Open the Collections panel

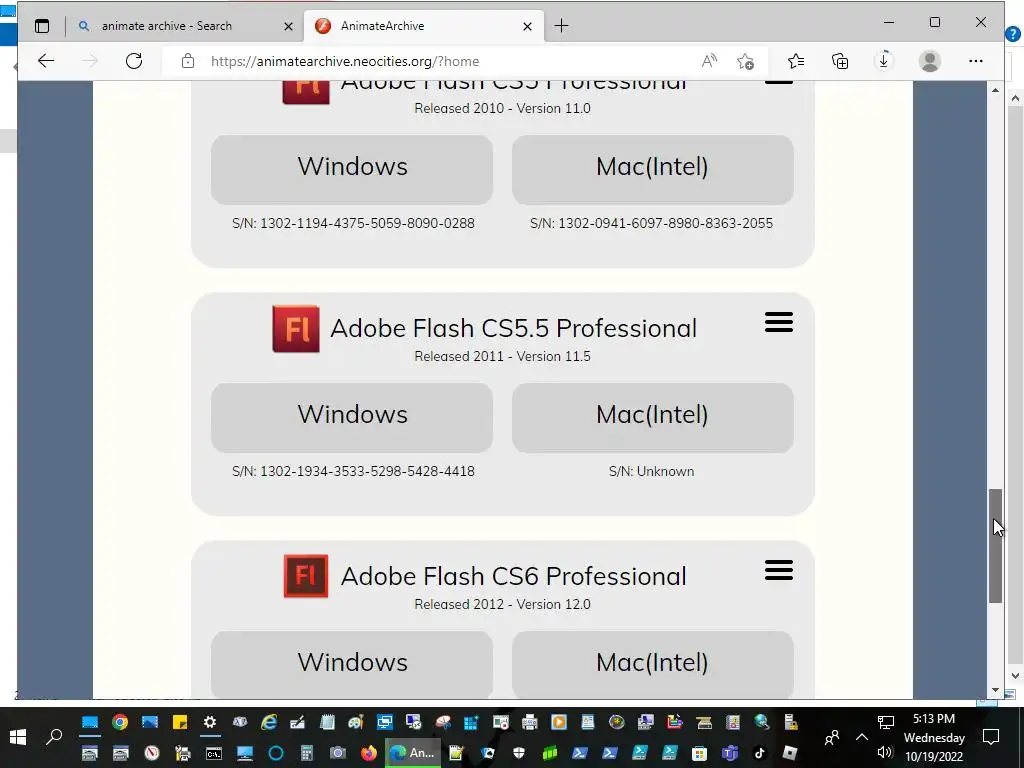[840, 61]
